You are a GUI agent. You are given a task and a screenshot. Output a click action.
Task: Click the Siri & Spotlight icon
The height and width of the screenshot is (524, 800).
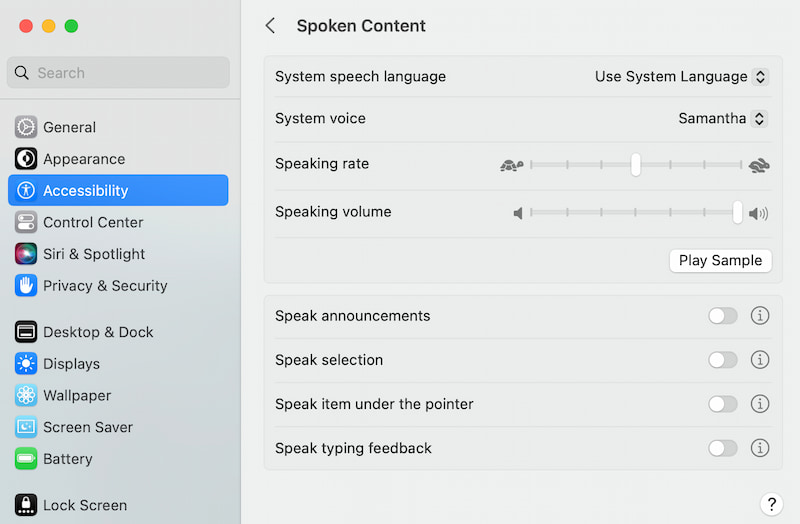click(x=26, y=254)
